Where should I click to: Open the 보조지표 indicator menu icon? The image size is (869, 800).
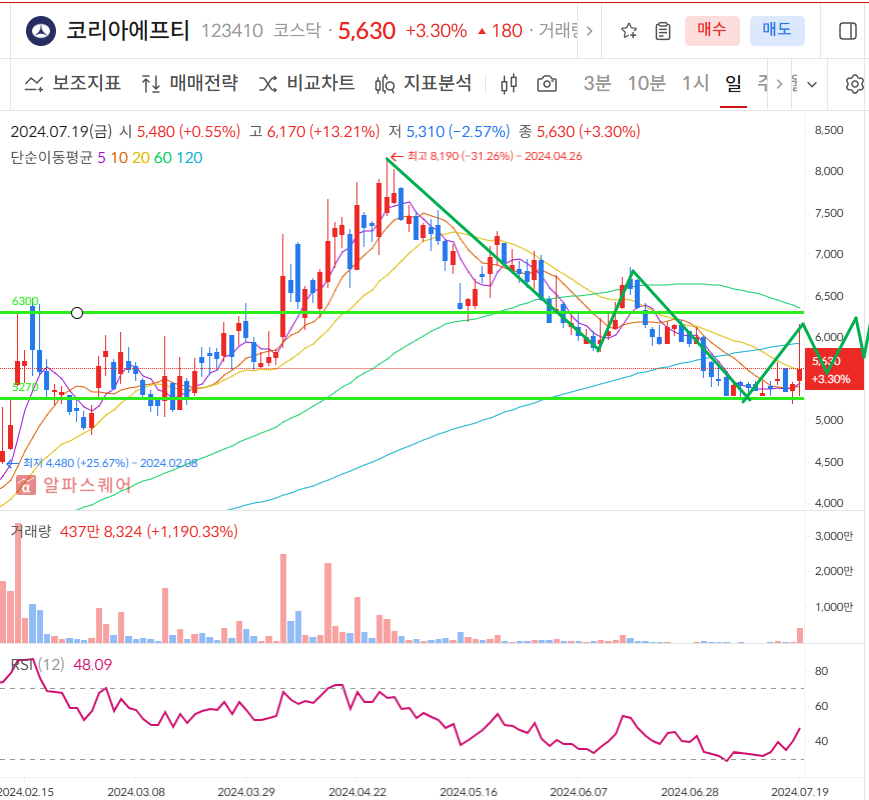[x=33, y=85]
